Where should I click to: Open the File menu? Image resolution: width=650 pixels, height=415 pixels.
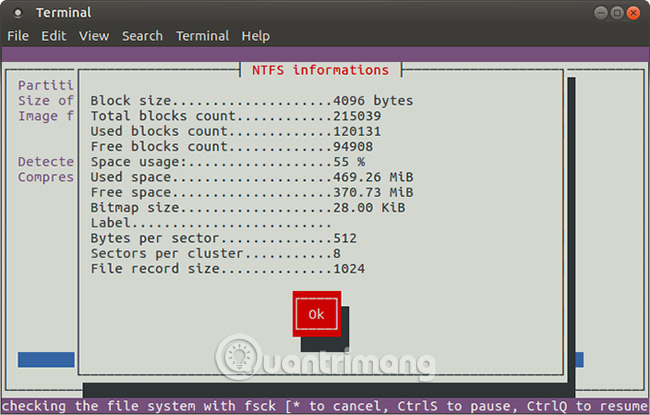pos(18,36)
